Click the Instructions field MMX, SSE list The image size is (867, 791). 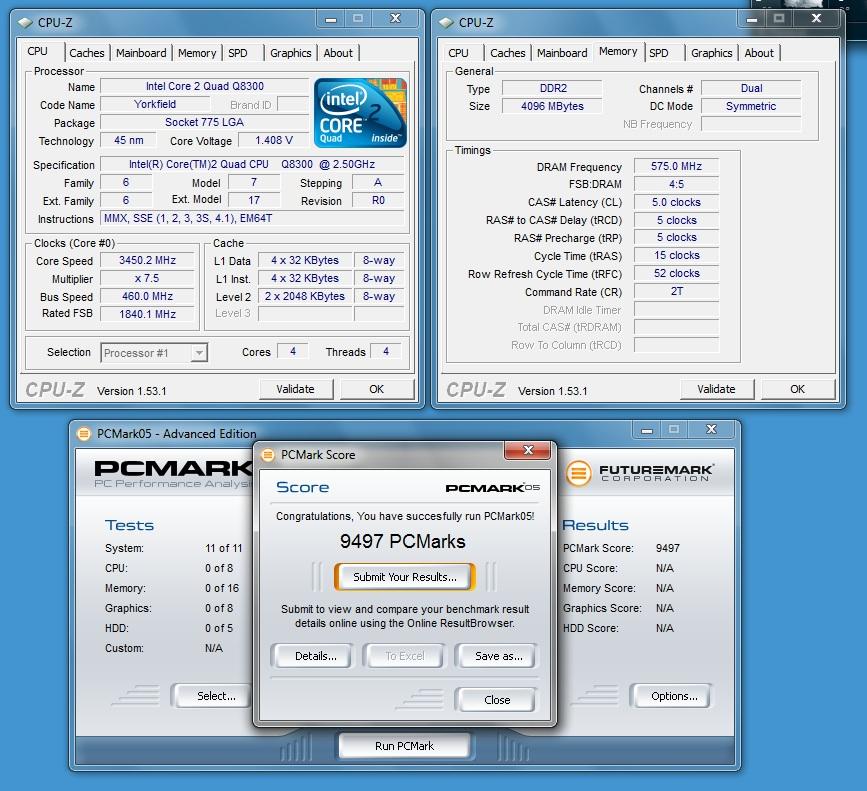253,218
